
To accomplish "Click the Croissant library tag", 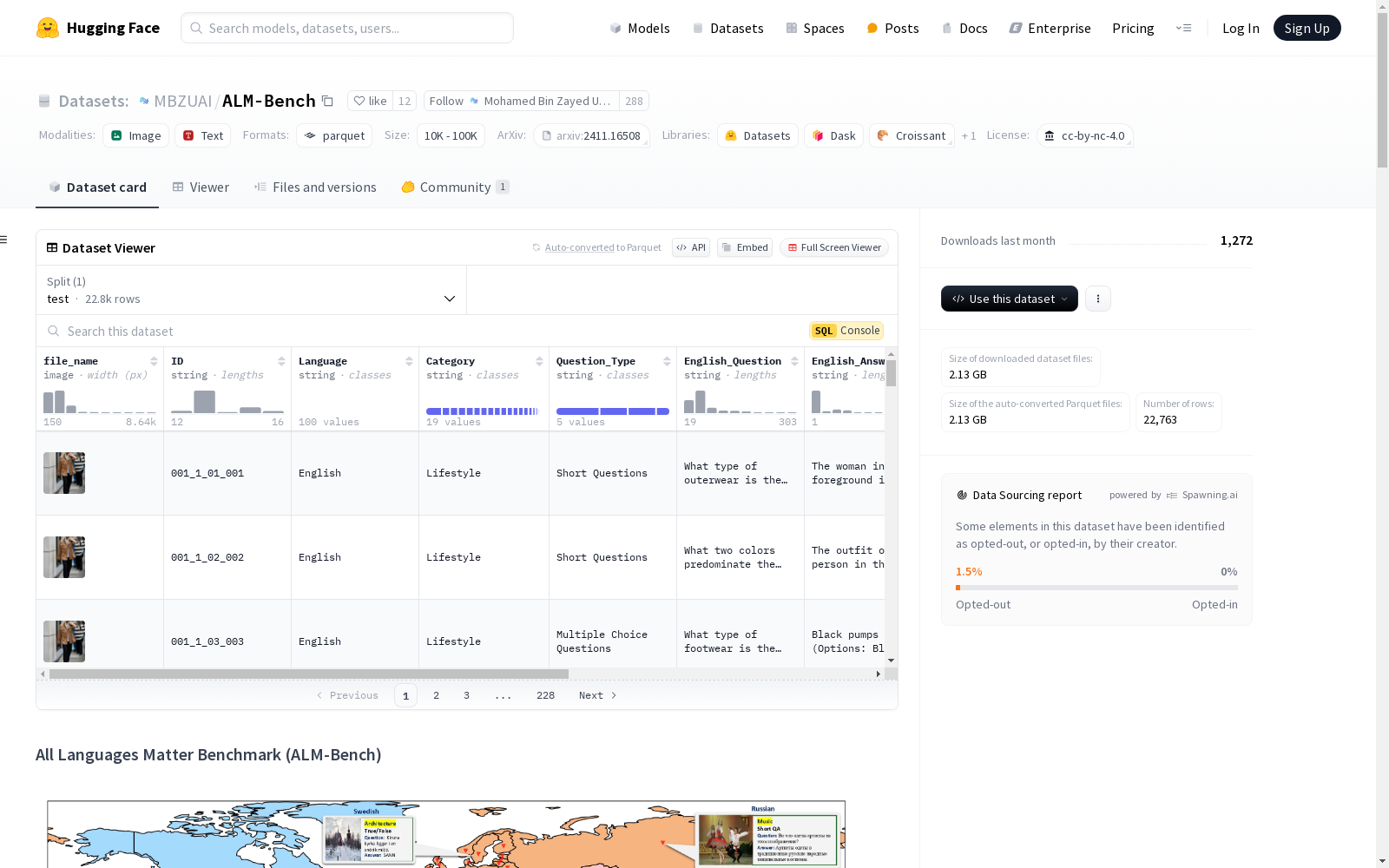I will pos(912,135).
